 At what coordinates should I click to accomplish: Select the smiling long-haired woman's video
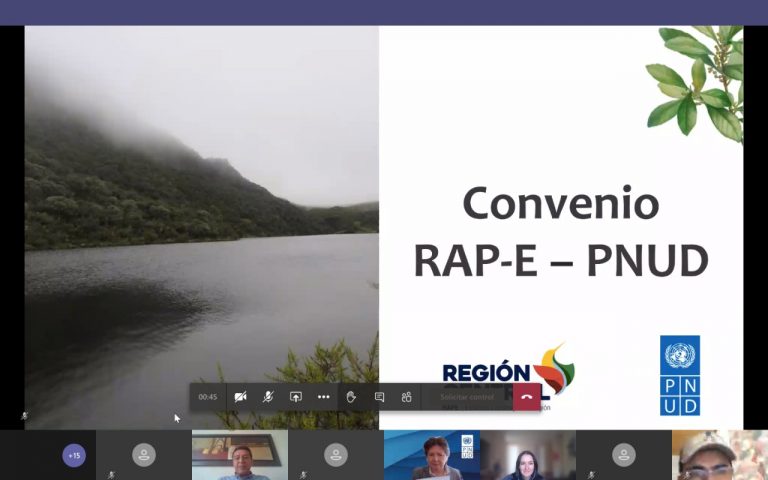(527, 456)
